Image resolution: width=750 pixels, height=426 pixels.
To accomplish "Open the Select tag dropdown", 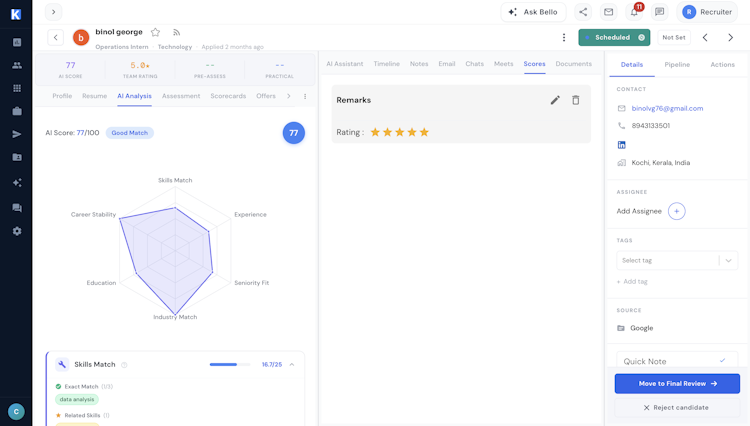I will click(x=677, y=260).
